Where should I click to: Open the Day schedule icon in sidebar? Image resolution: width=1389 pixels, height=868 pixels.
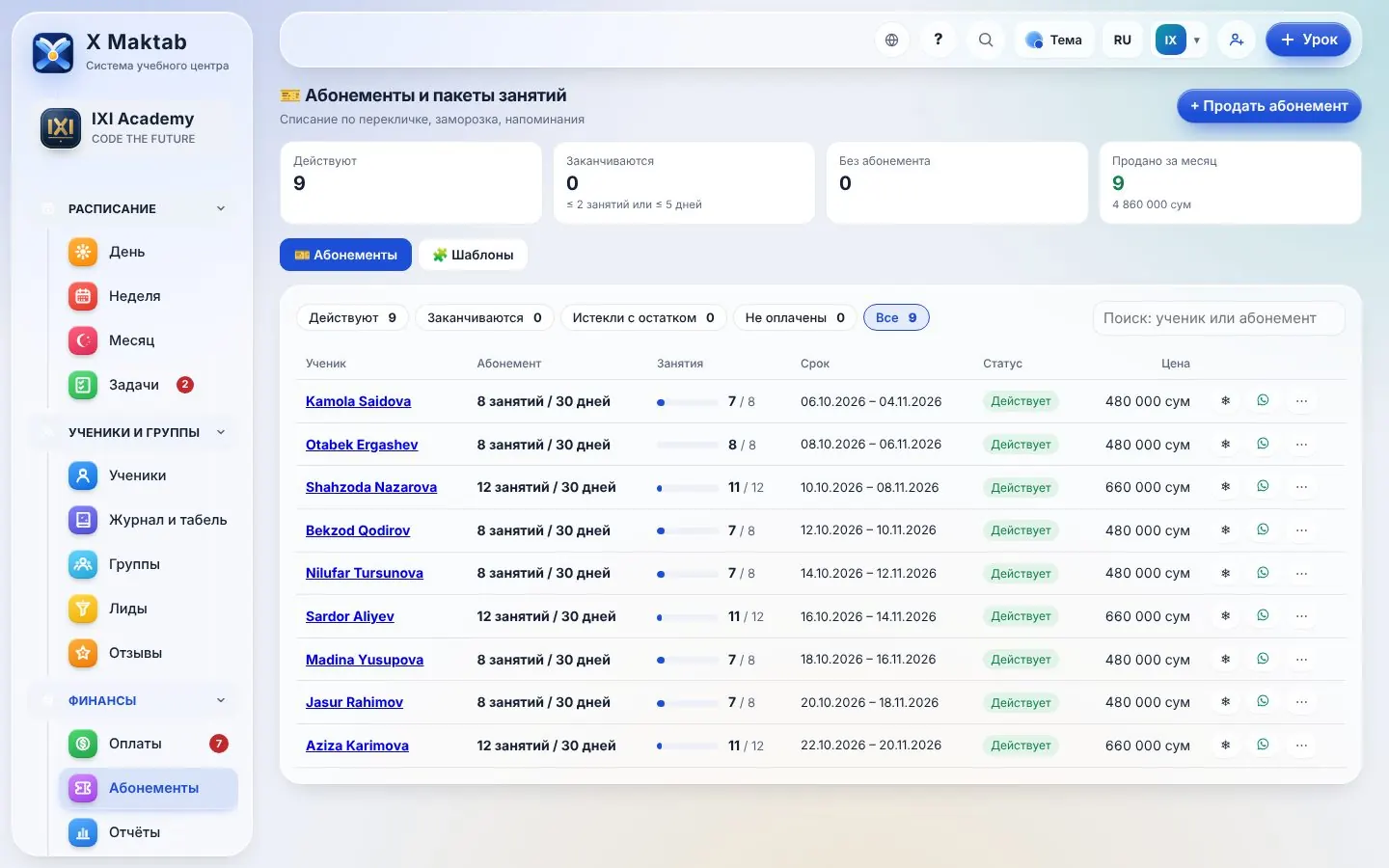[83, 252]
